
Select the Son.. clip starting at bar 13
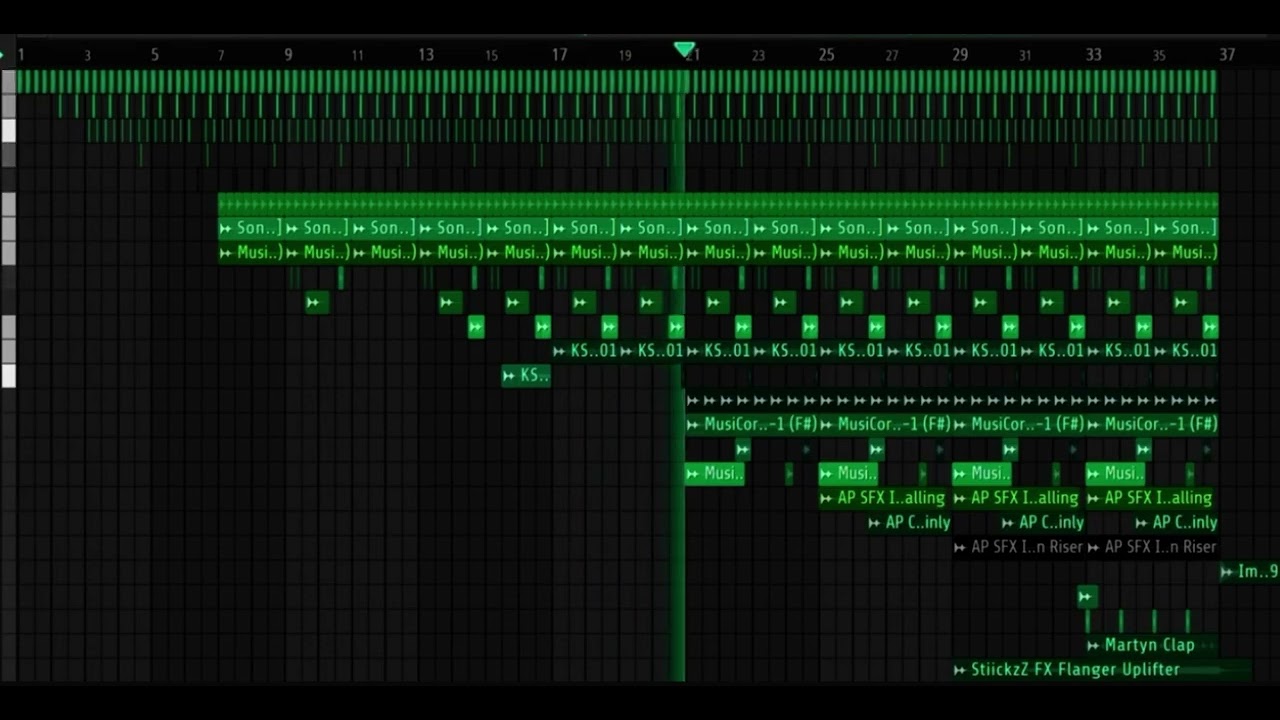(451, 228)
